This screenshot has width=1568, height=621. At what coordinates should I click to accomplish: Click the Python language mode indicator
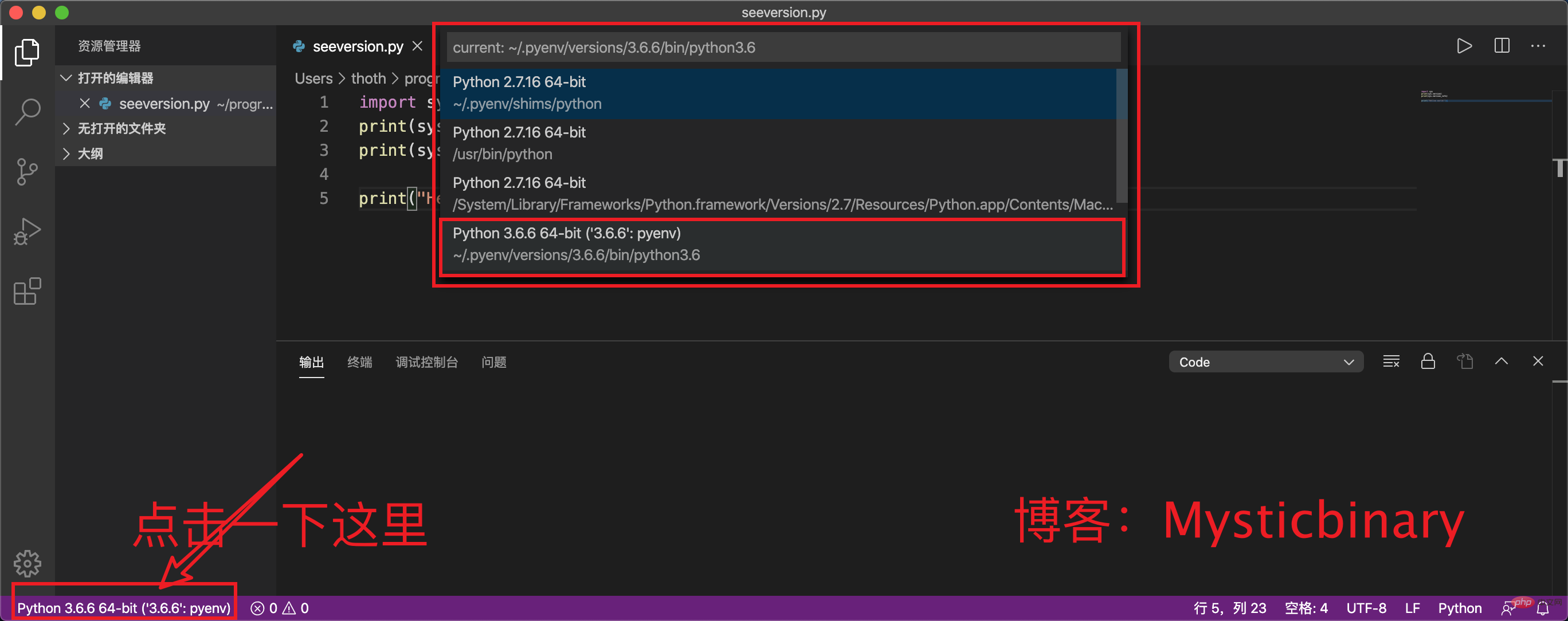click(1459, 608)
